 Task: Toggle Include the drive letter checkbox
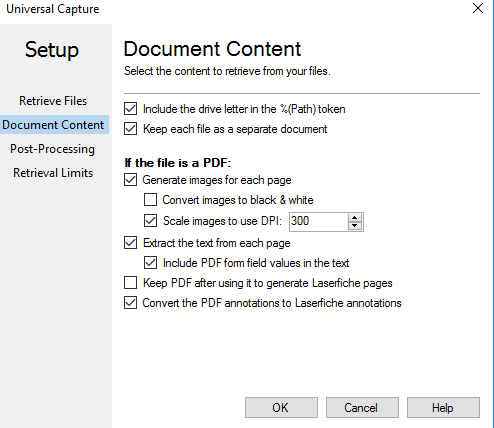click(130, 109)
